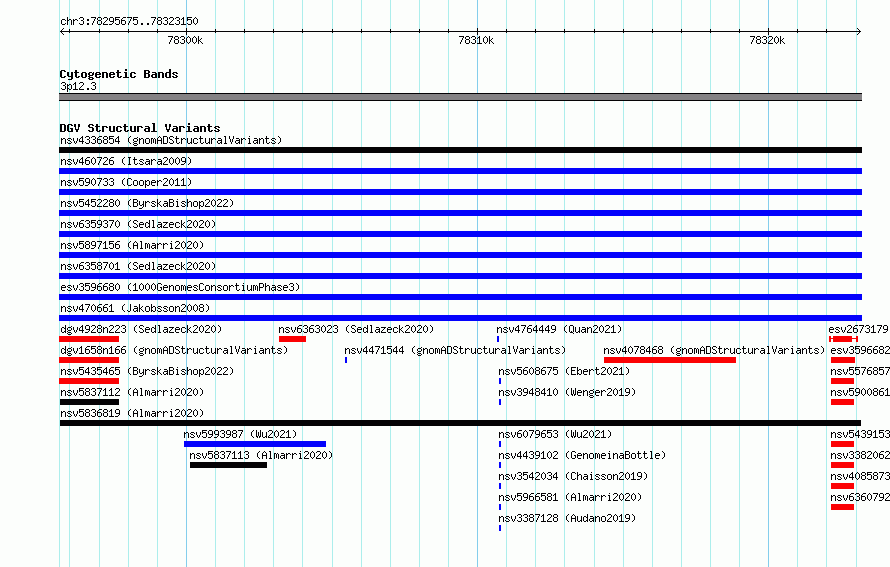The height and width of the screenshot is (567, 890).
Task: Select the nsv3948410 (Wenger2019) label
Action: 567,392
